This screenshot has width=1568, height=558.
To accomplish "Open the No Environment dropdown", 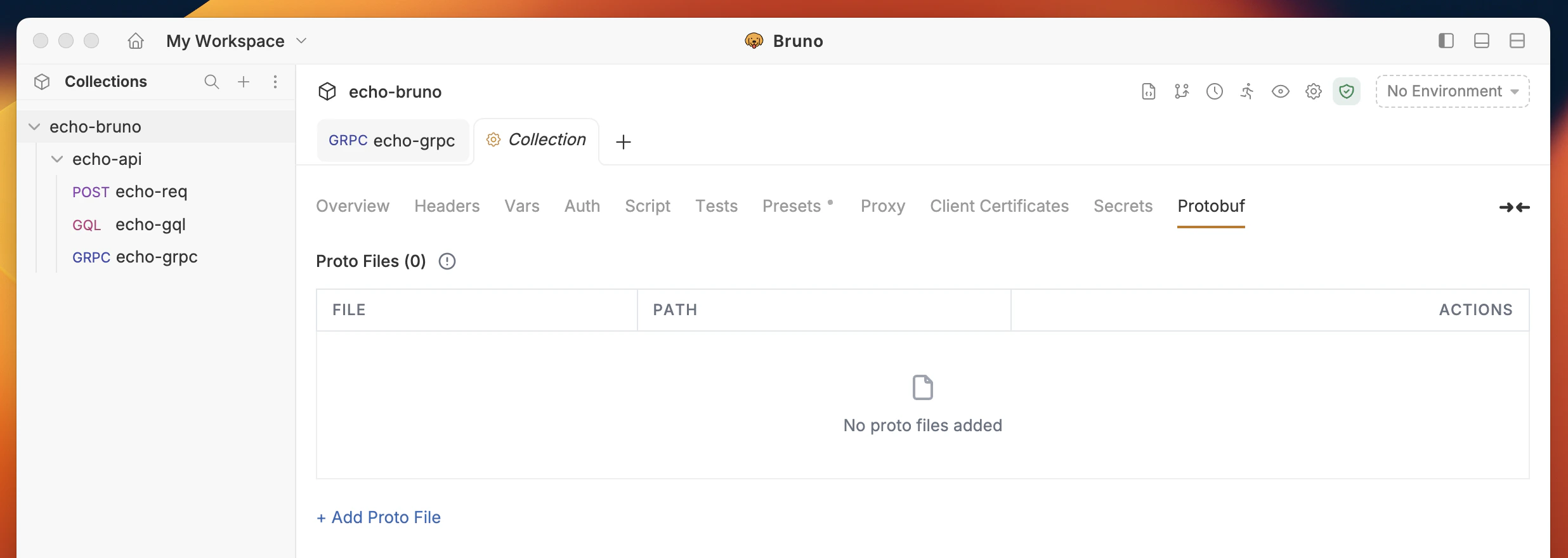I will coord(1453,91).
